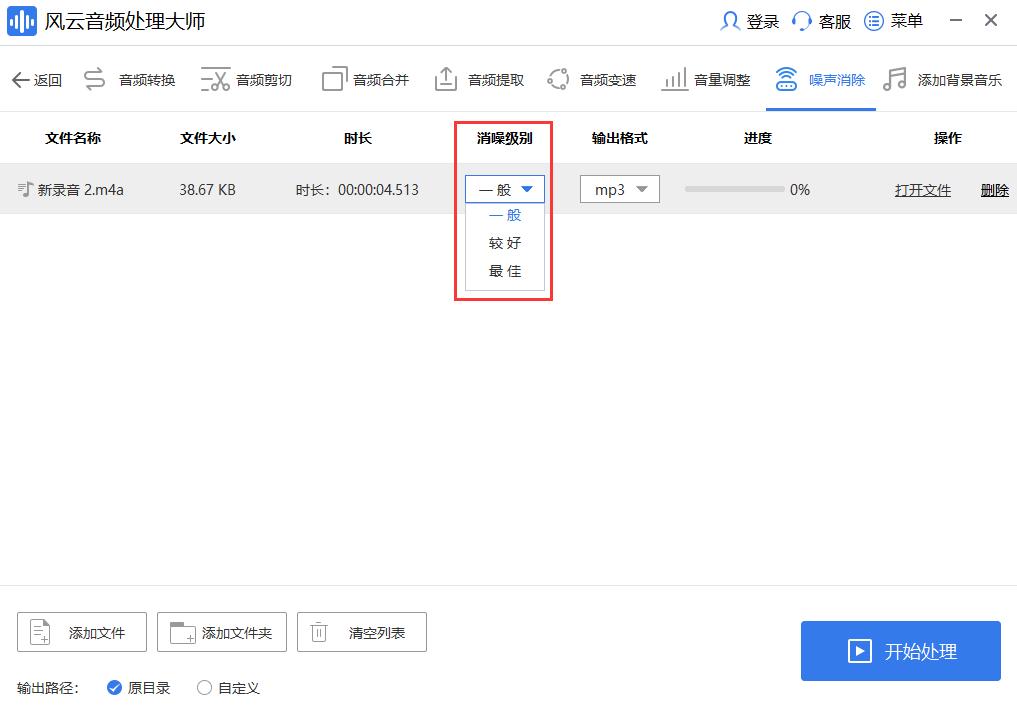
Task: Click the 返回 back arrow icon
Action: coord(20,80)
